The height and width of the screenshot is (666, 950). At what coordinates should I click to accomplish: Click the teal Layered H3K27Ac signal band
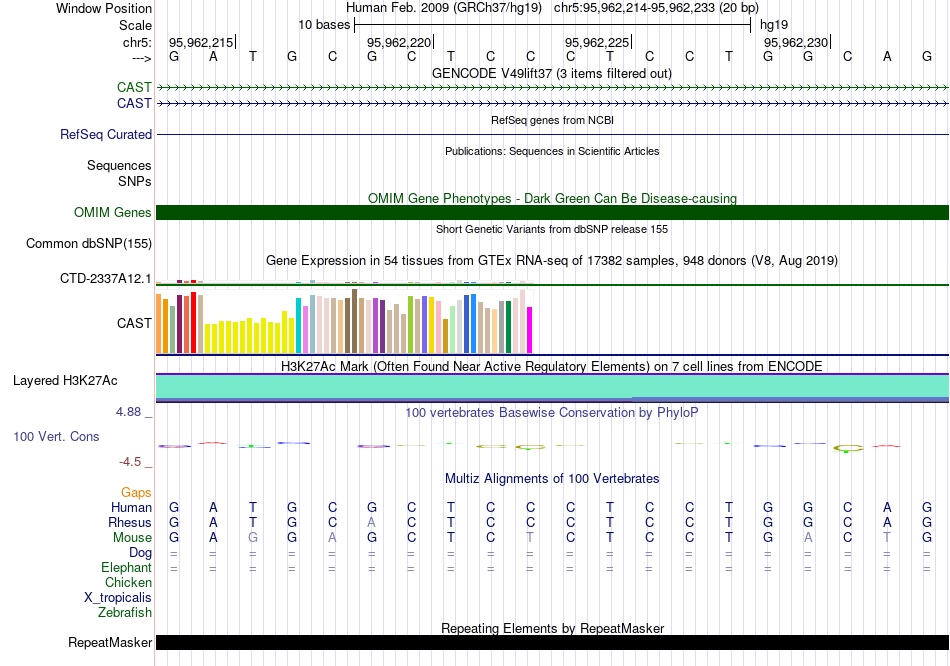click(552, 386)
